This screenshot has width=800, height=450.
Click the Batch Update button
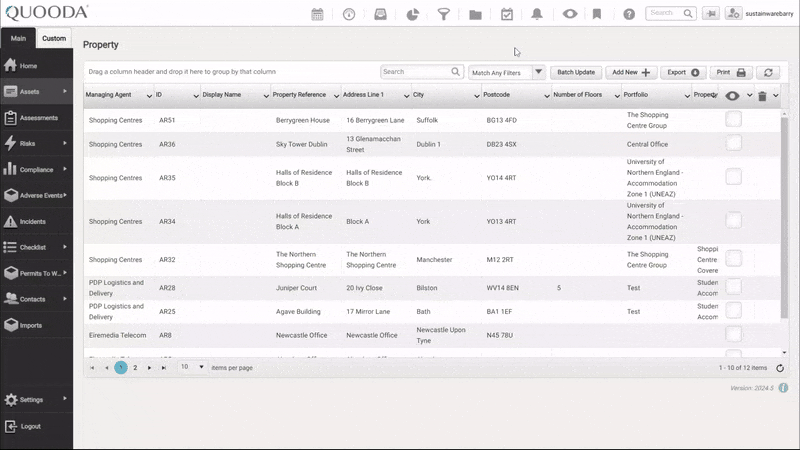(576, 72)
